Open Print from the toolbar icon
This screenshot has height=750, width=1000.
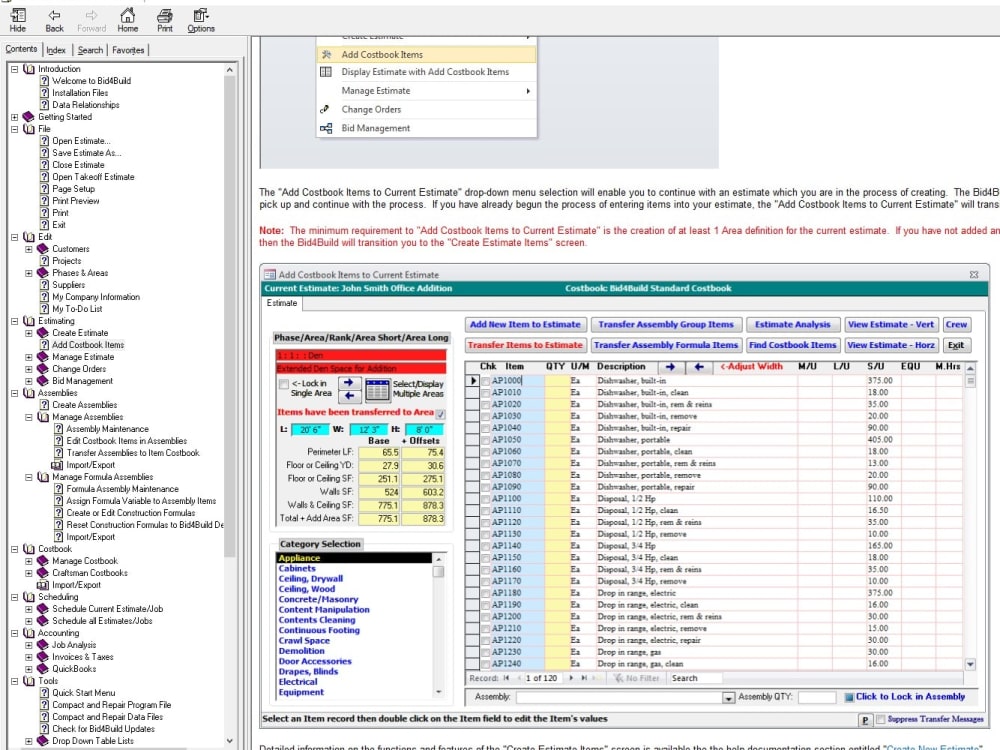click(163, 18)
